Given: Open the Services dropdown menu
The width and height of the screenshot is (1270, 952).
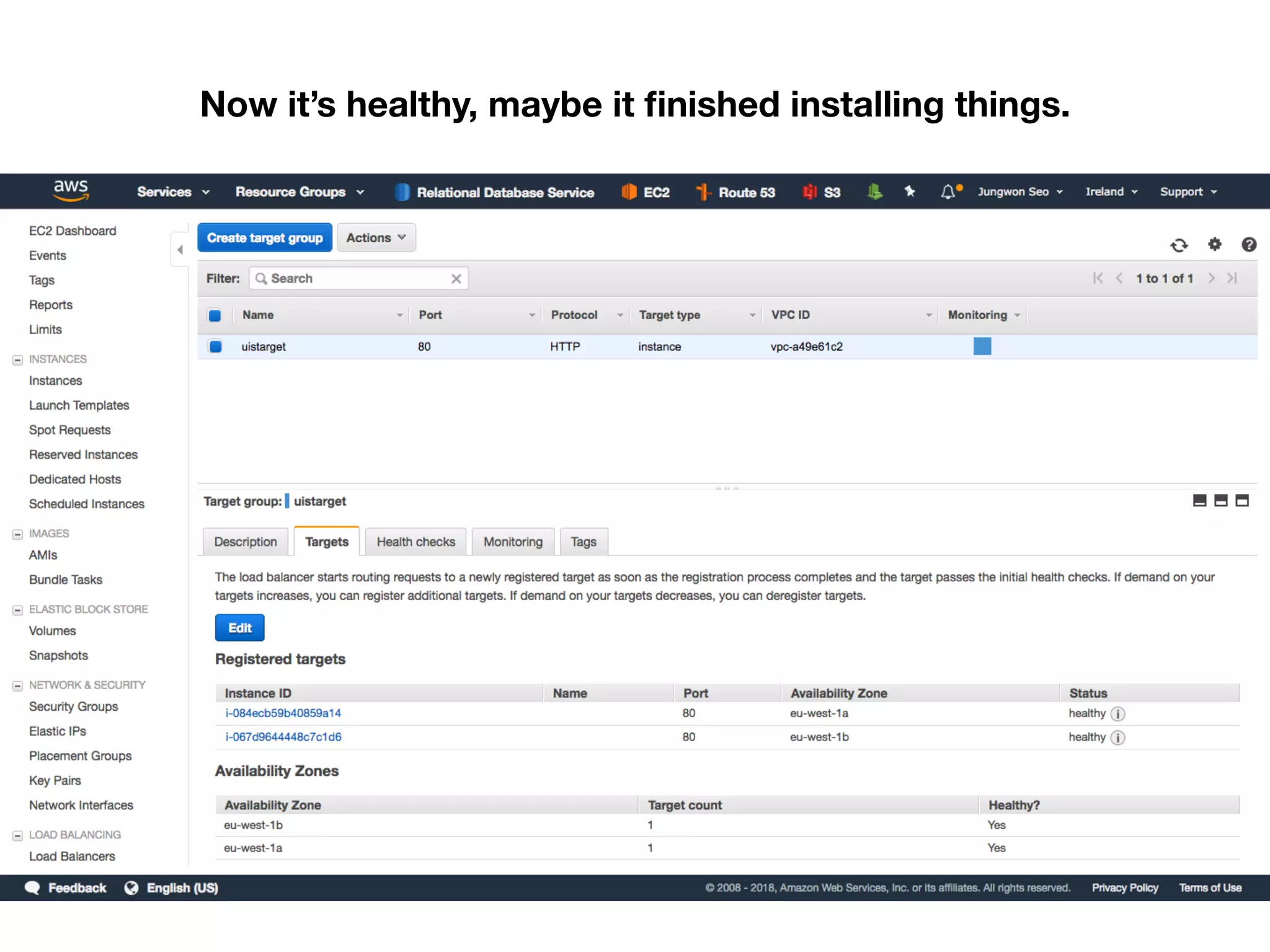Looking at the screenshot, I should point(173,192).
